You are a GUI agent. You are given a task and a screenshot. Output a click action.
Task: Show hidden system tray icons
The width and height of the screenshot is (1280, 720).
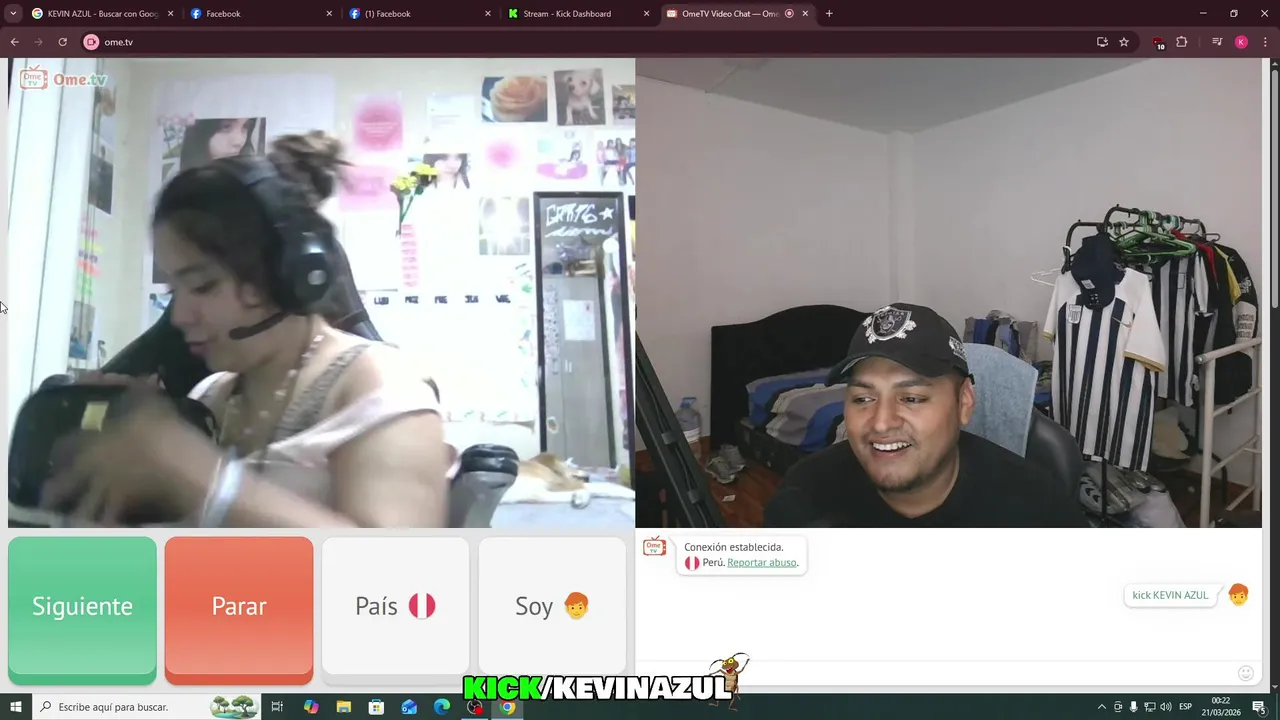coord(1102,707)
